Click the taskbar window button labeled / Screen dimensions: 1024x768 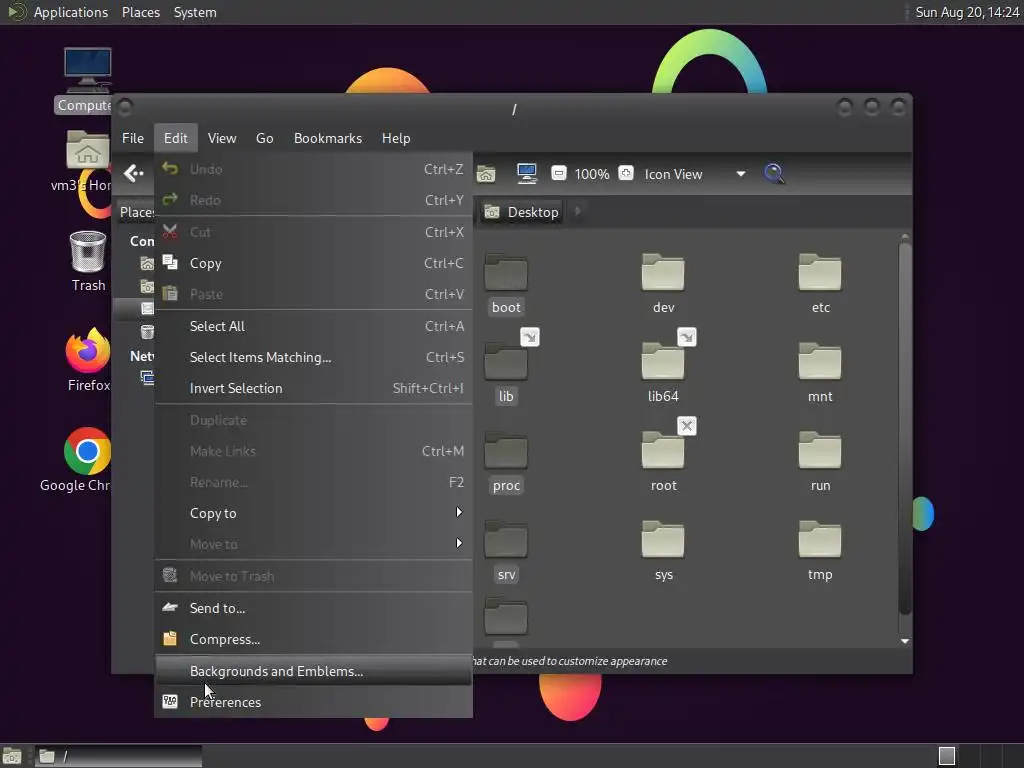118,756
